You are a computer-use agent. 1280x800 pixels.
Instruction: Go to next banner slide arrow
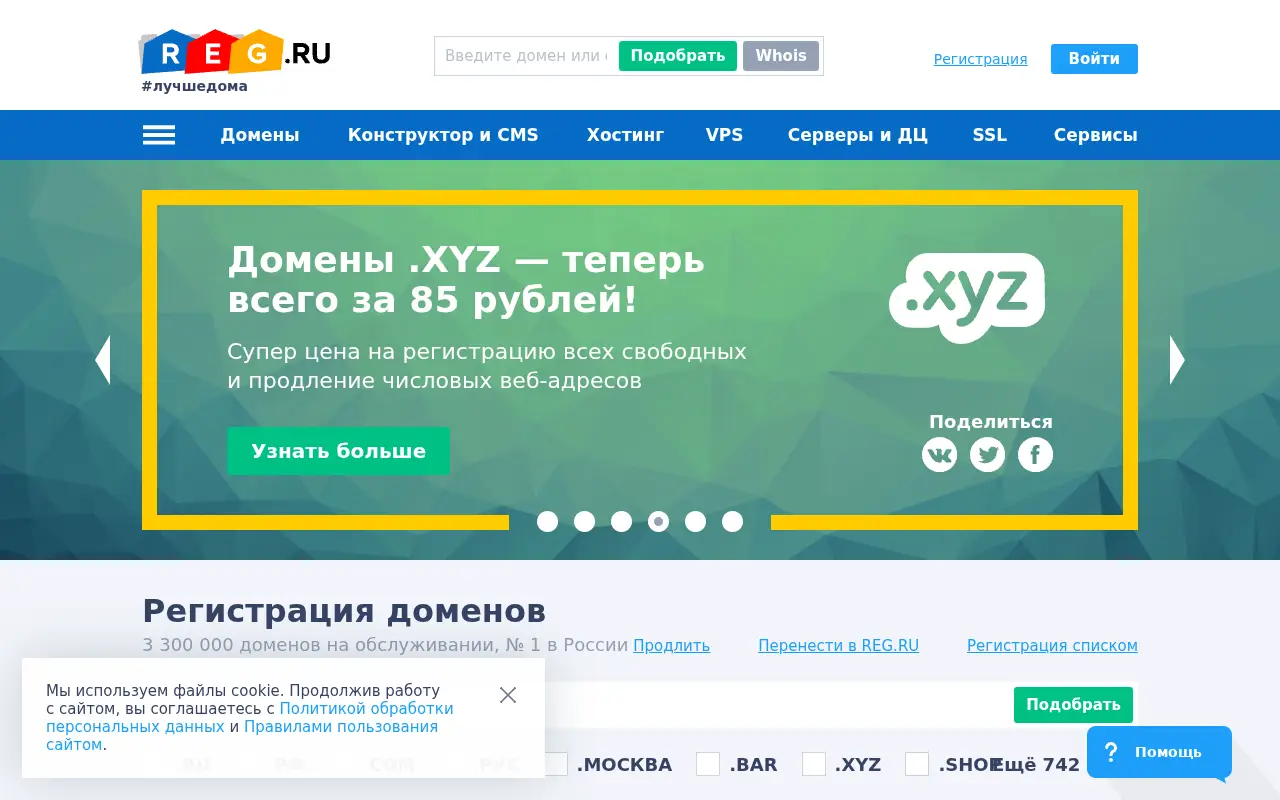tap(1177, 360)
